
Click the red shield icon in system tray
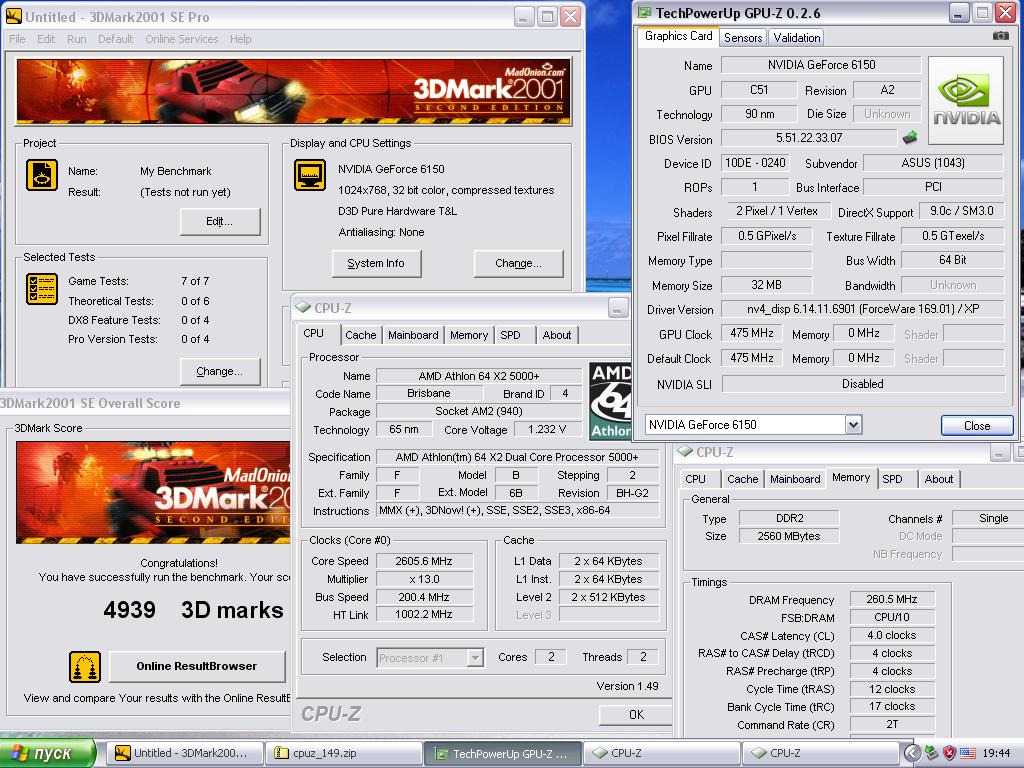pos(950,753)
